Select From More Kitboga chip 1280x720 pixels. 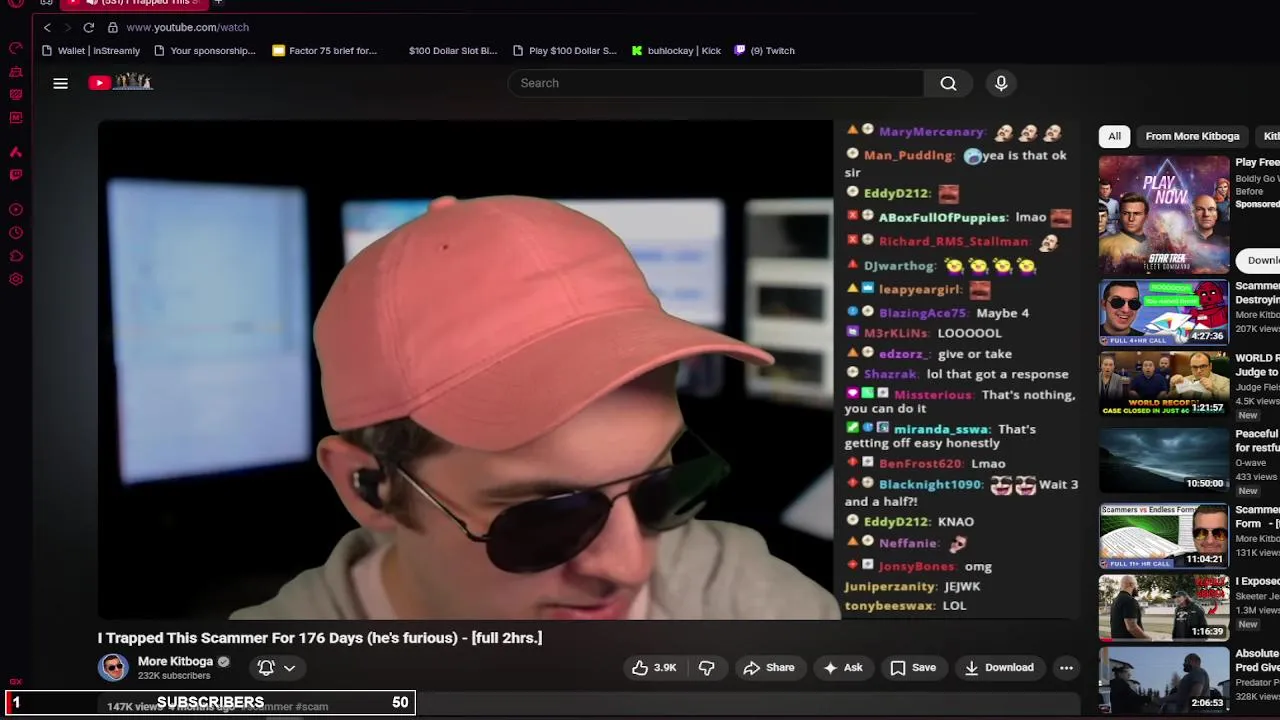coord(1192,136)
